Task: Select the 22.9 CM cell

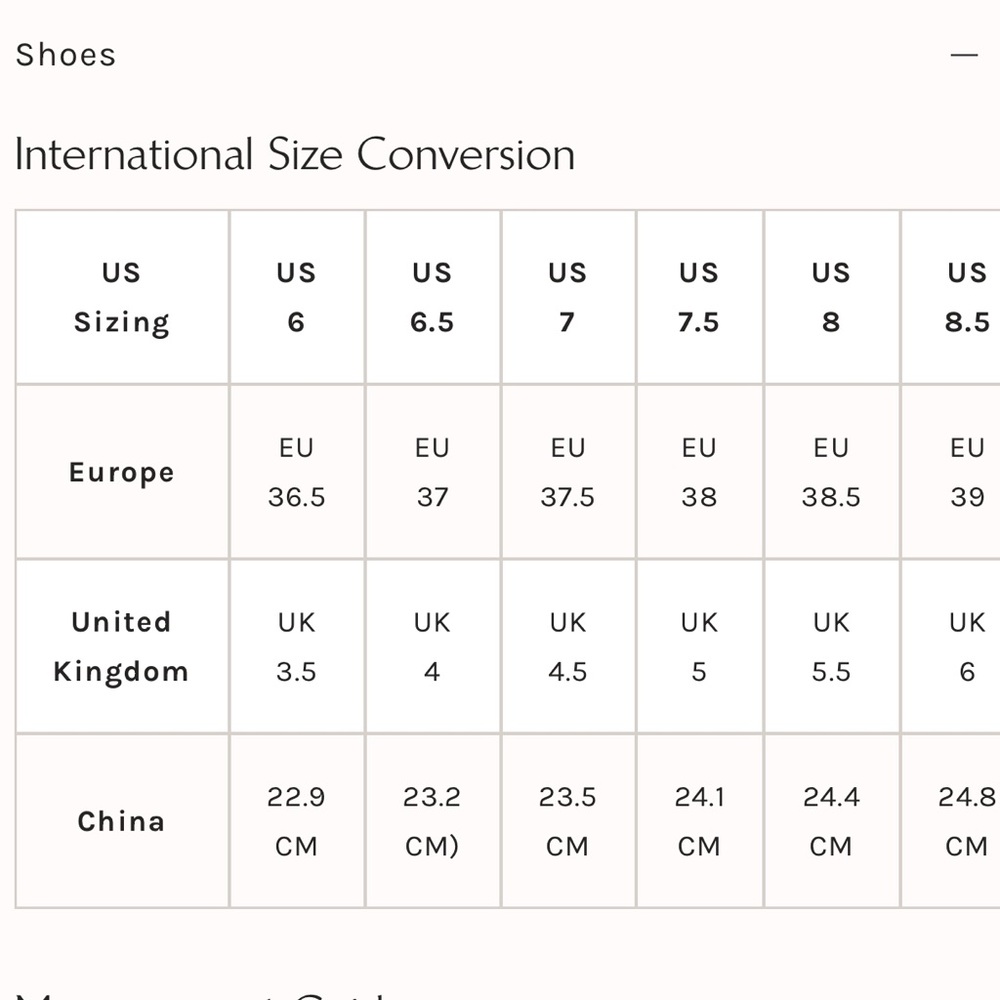Action: tap(296, 821)
